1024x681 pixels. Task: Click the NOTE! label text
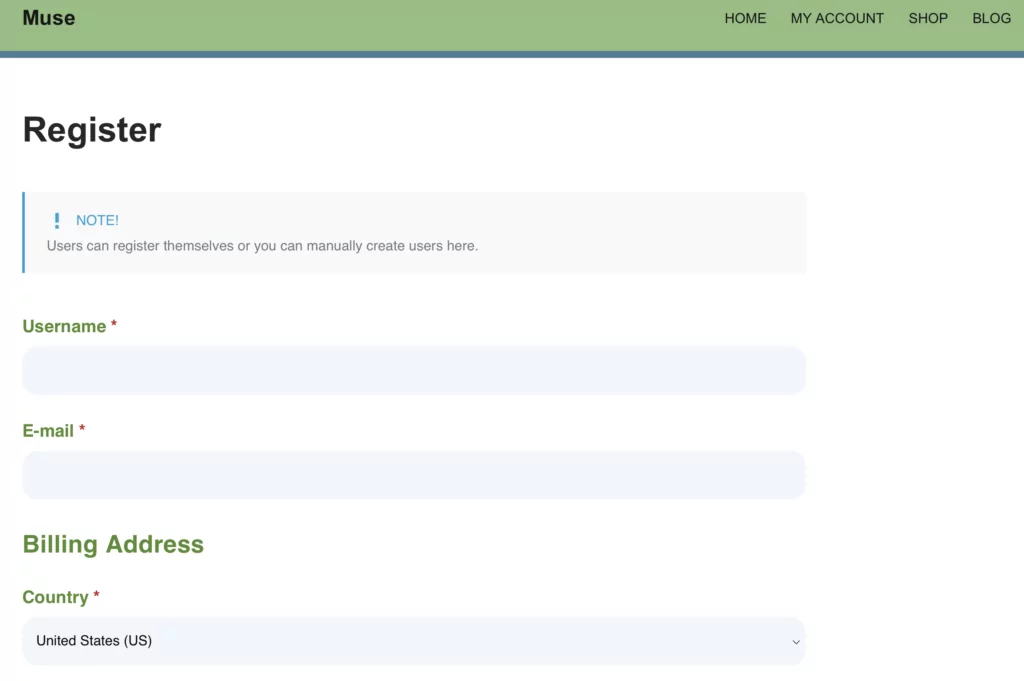click(x=97, y=220)
